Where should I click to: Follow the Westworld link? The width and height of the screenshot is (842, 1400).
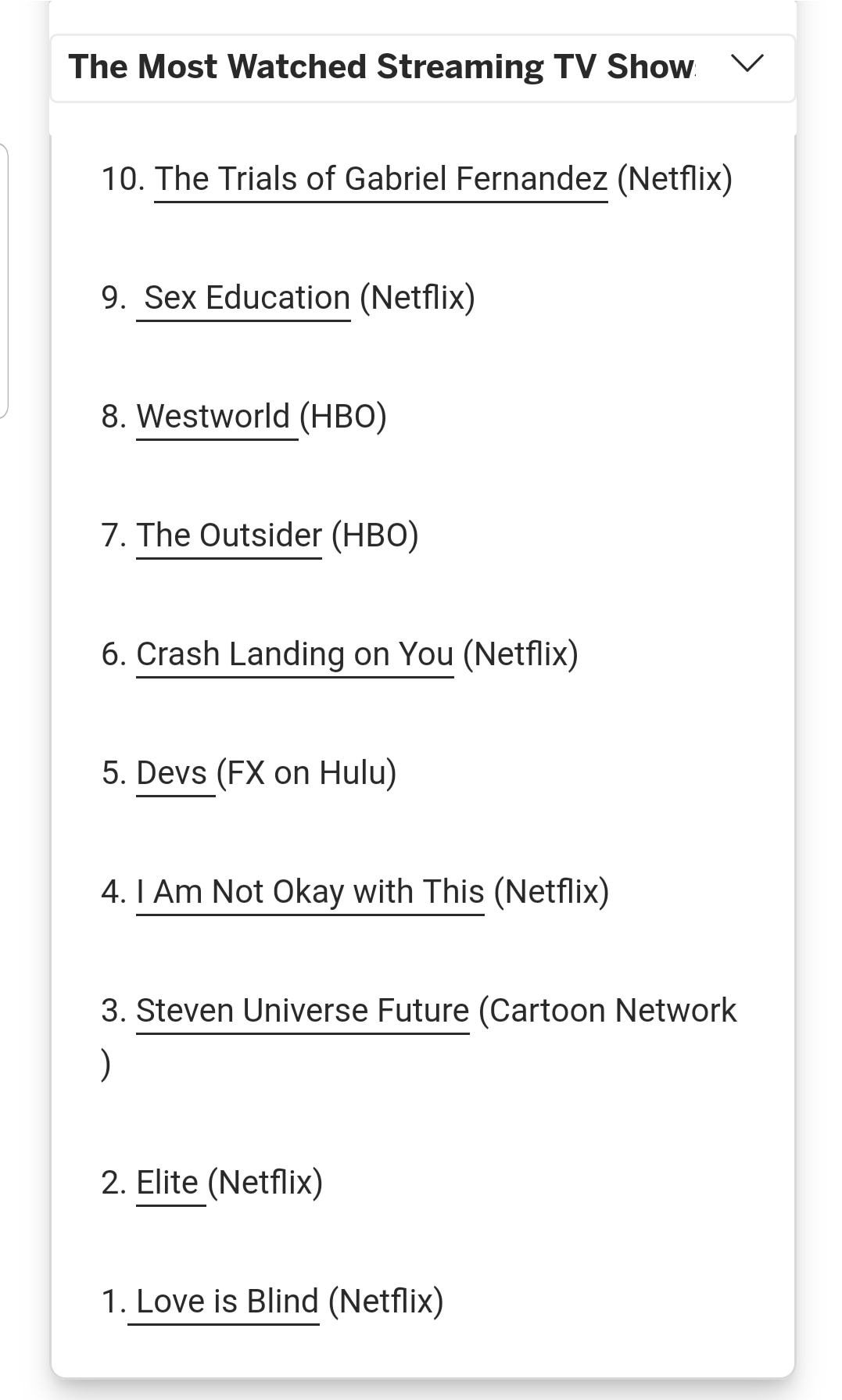point(213,417)
